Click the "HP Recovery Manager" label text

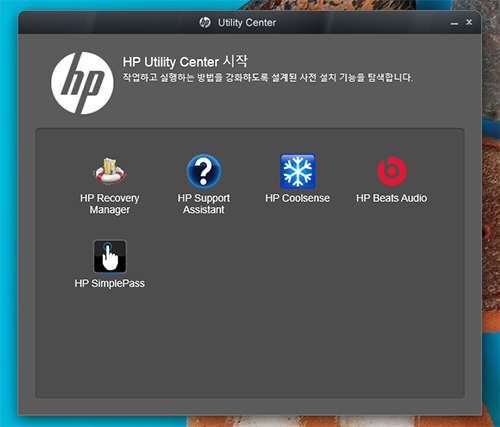[110, 204]
